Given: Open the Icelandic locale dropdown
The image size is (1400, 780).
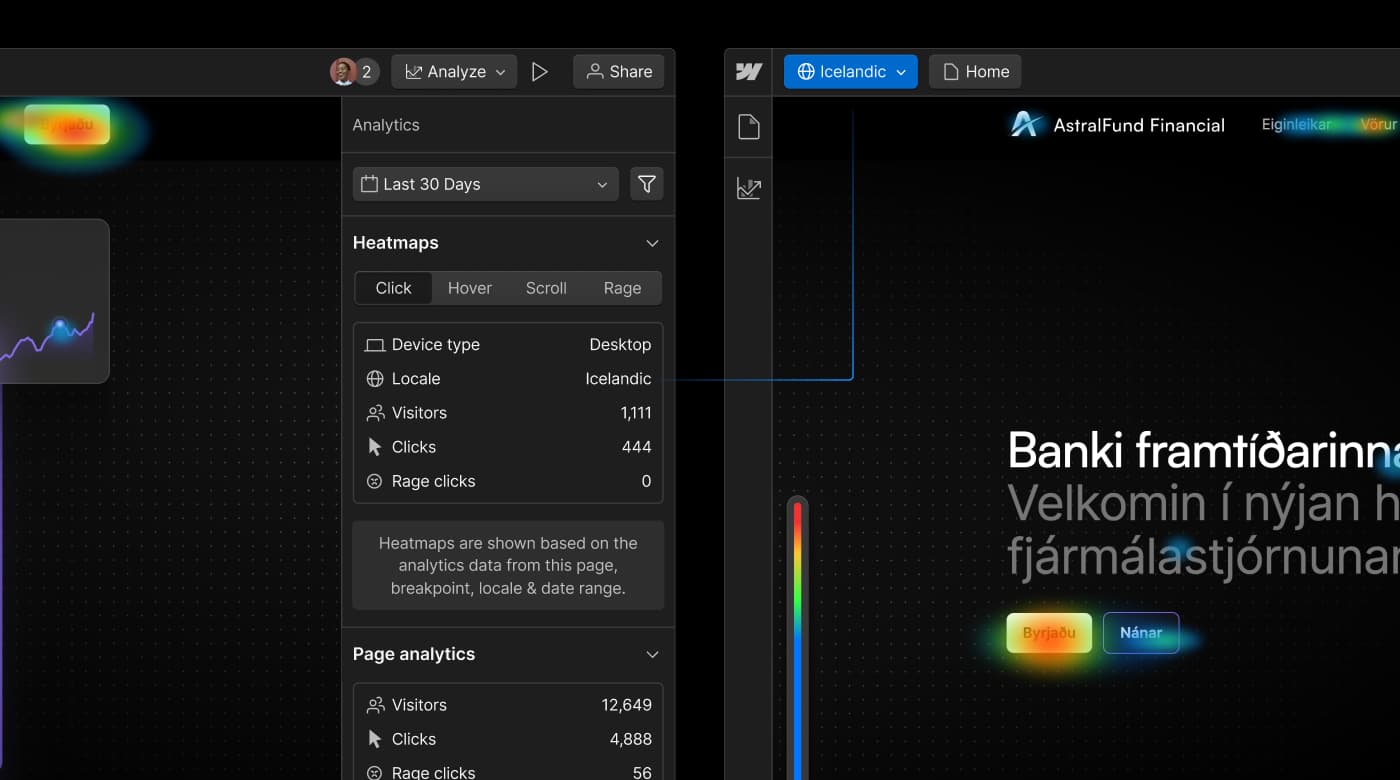Looking at the screenshot, I should click(850, 71).
